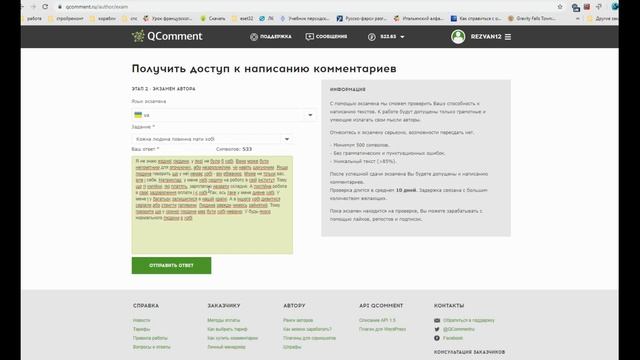Image resolution: width=640 pixels, height=360 pixels.
Task: Reload the page with the browser refresh icon
Action: coord(45,7)
